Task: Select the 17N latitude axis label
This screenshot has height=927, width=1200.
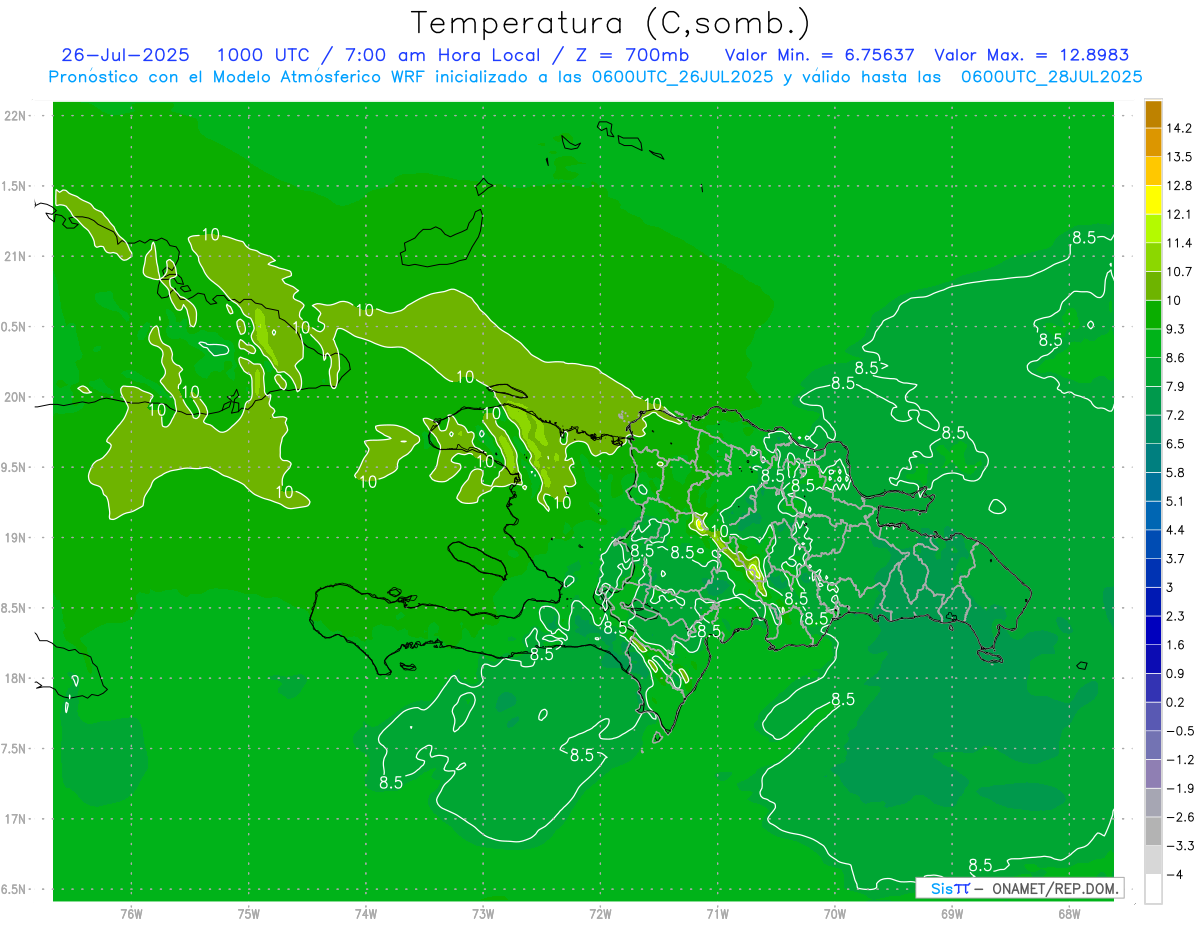Action: pyautogui.click(x=15, y=819)
